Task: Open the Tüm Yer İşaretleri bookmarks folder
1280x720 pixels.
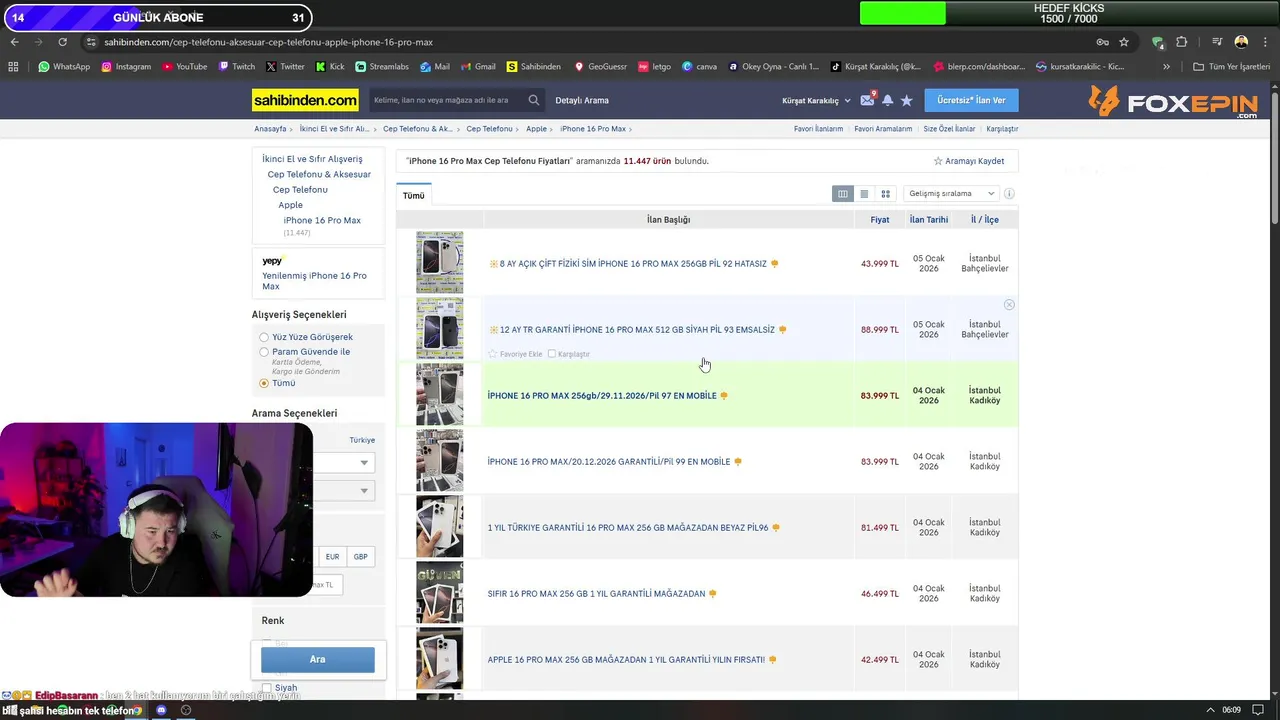Action: tap(1232, 67)
